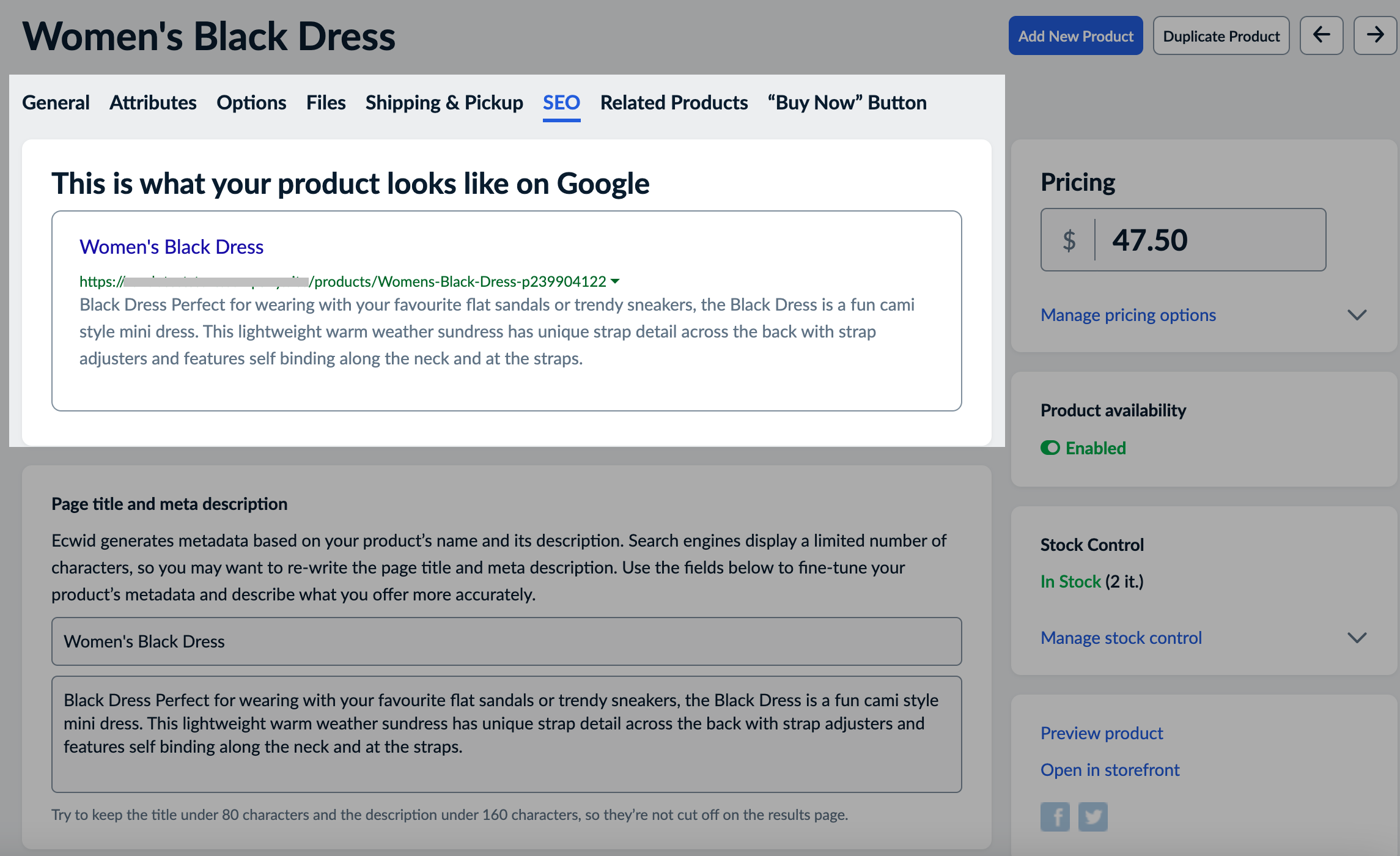Navigate to the next product with arrow
Image resolution: width=1400 pixels, height=856 pixels.
1375,35
